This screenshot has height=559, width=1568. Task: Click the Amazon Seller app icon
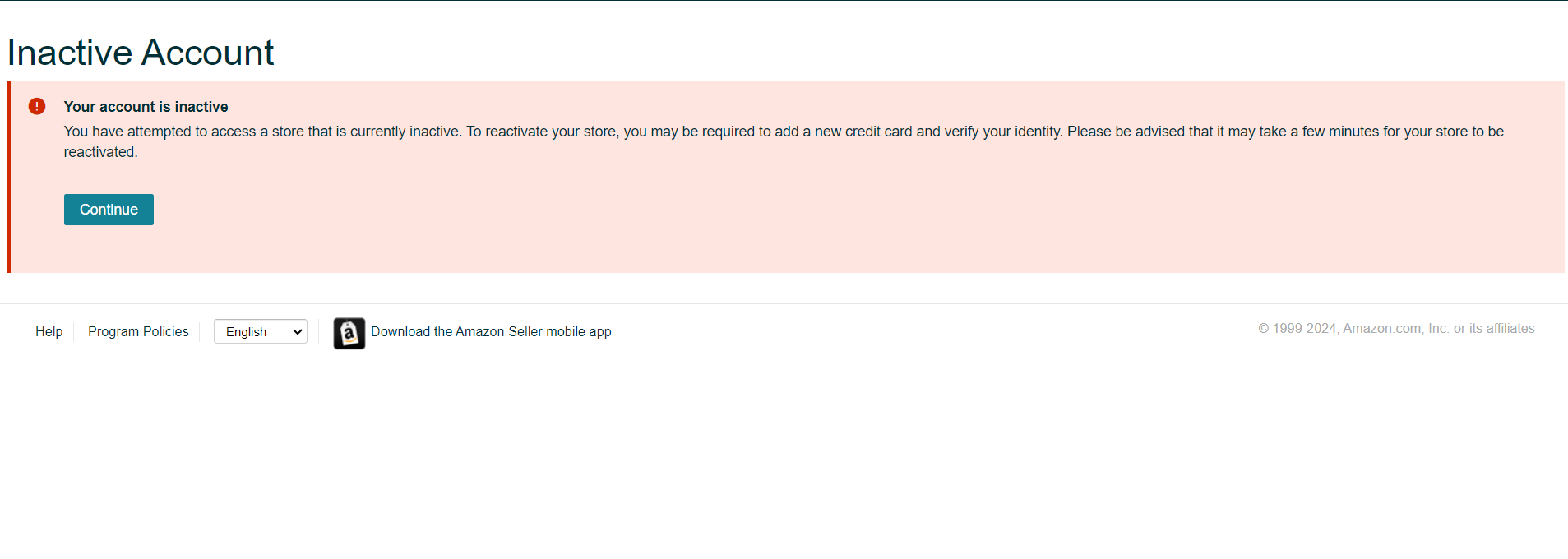coord(349,333)
